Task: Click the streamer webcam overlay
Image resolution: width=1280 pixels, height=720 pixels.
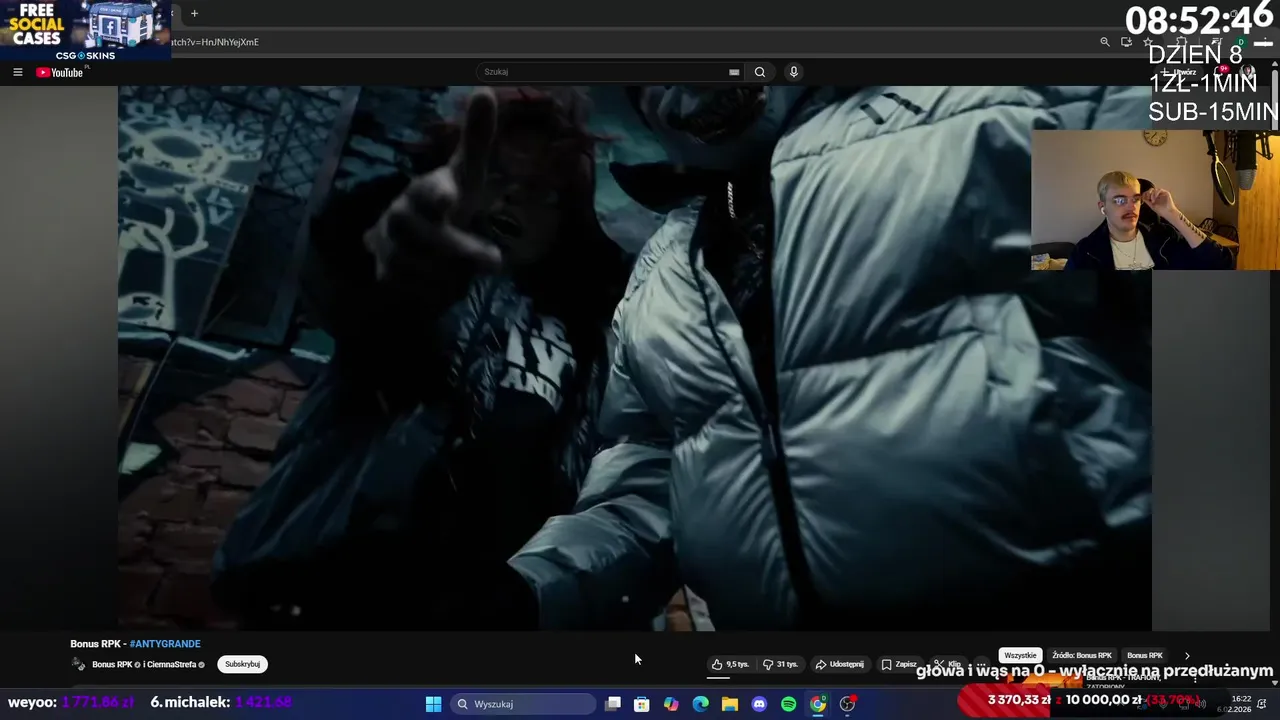Action: 1155,200
